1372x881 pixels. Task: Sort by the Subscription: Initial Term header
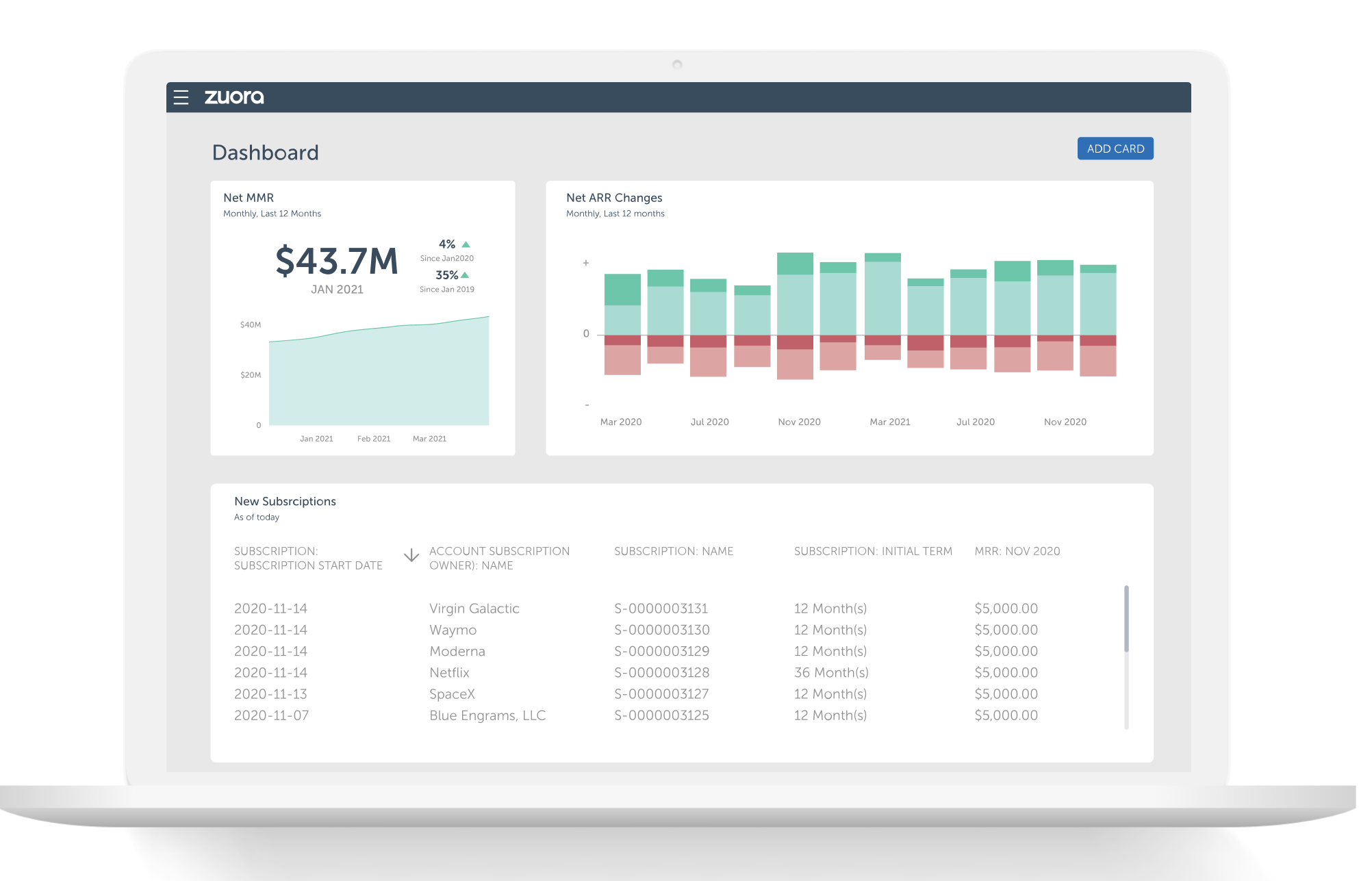click(872, 551)
